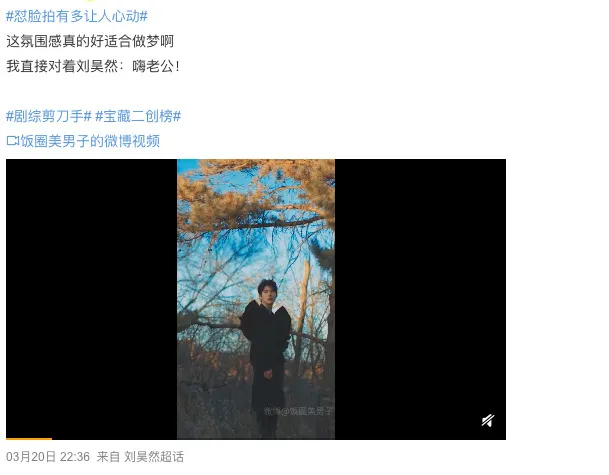The width and height of the screenshot is (609, 475).
Task: Click the text line 这氛围感真的好适合做梦啊
Action: [90, 41]
